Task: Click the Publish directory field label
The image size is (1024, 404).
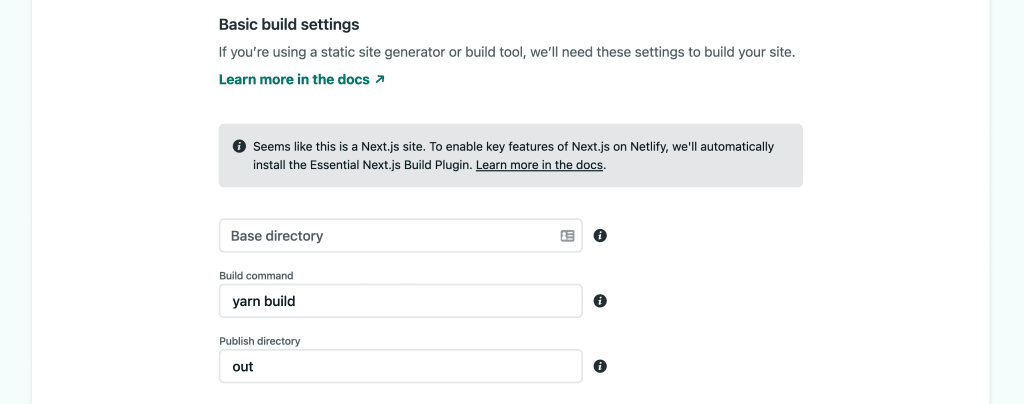Action: [260, 341]
